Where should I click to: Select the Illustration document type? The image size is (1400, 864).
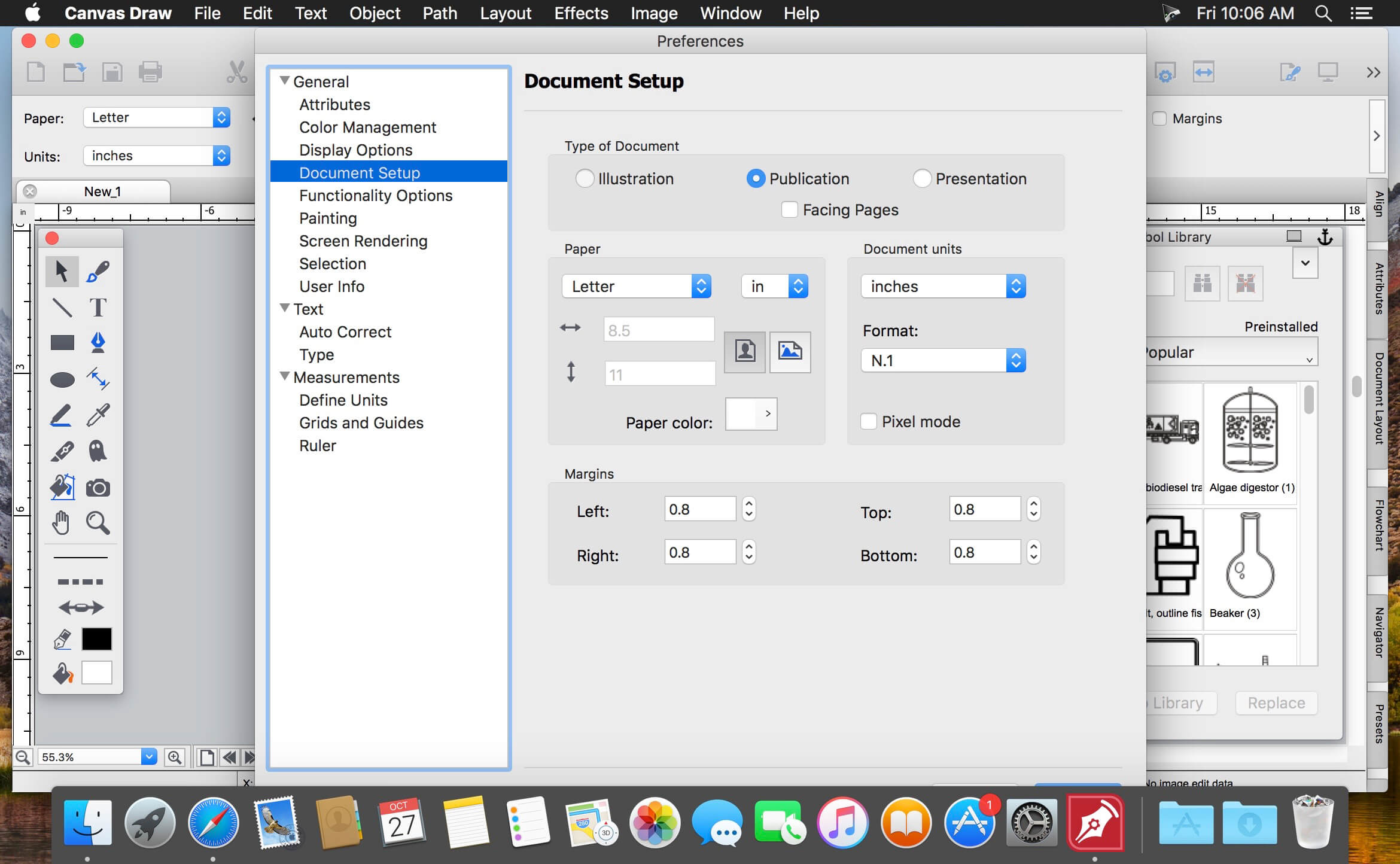click(x=585, y=178)
